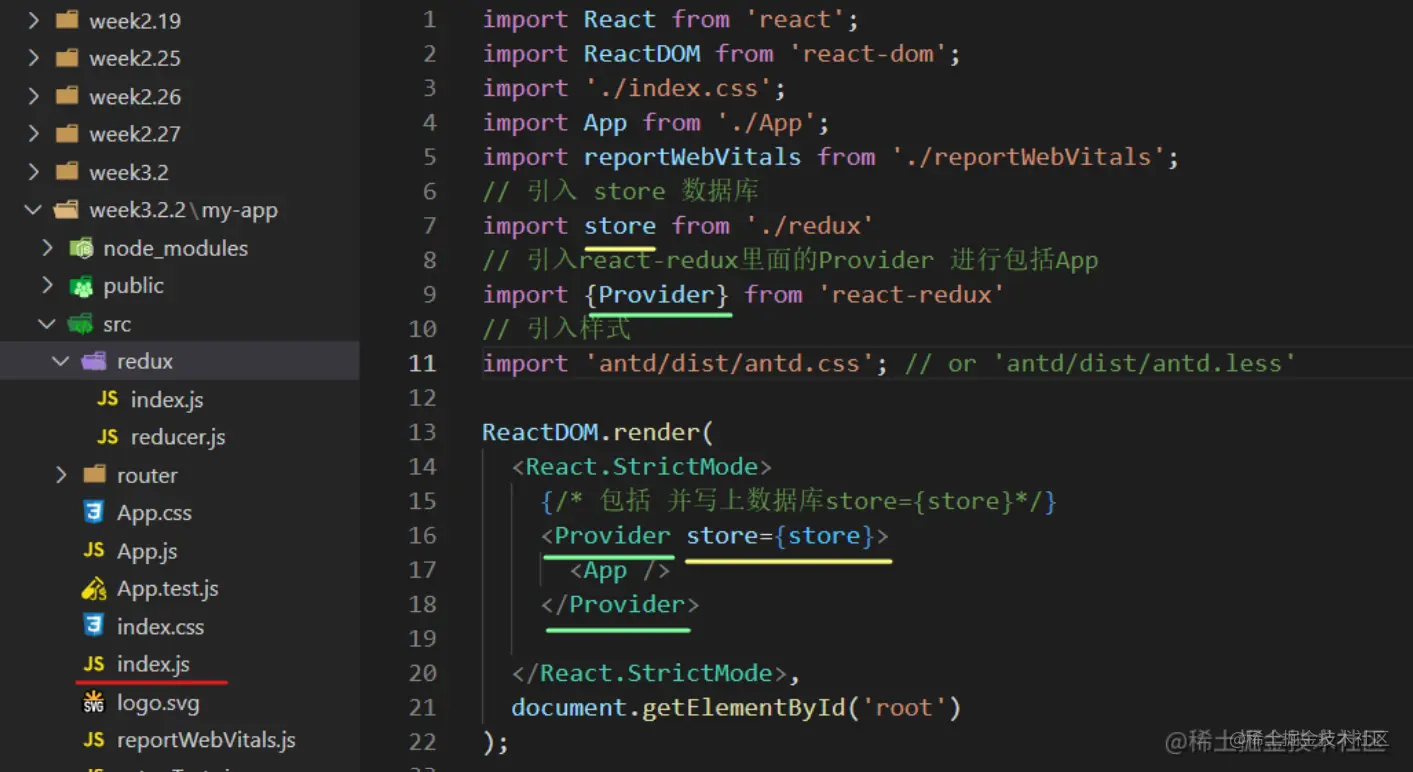Screen dimensions: 1413x772
Task: Expand the week2.25 folder chevron
Action: tap(33, 58)
